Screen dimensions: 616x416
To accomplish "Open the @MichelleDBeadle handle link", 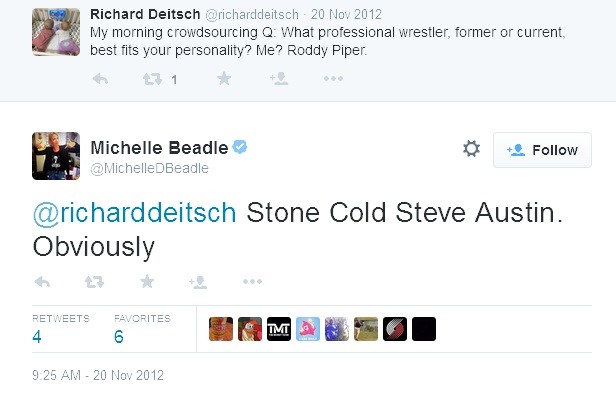I will (149, 169).
